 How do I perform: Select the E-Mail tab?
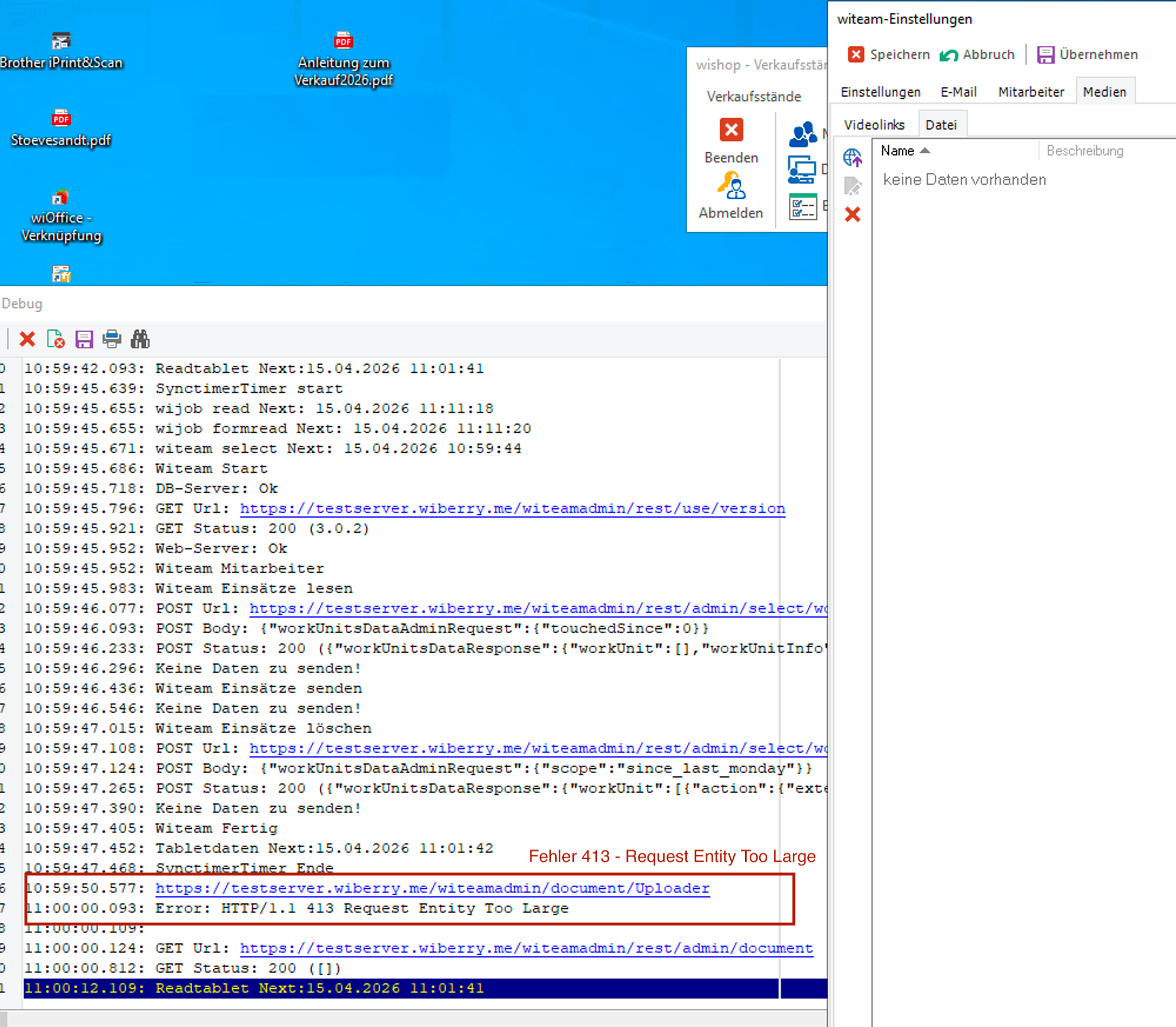pyautogui.click(x=958, y=92)
